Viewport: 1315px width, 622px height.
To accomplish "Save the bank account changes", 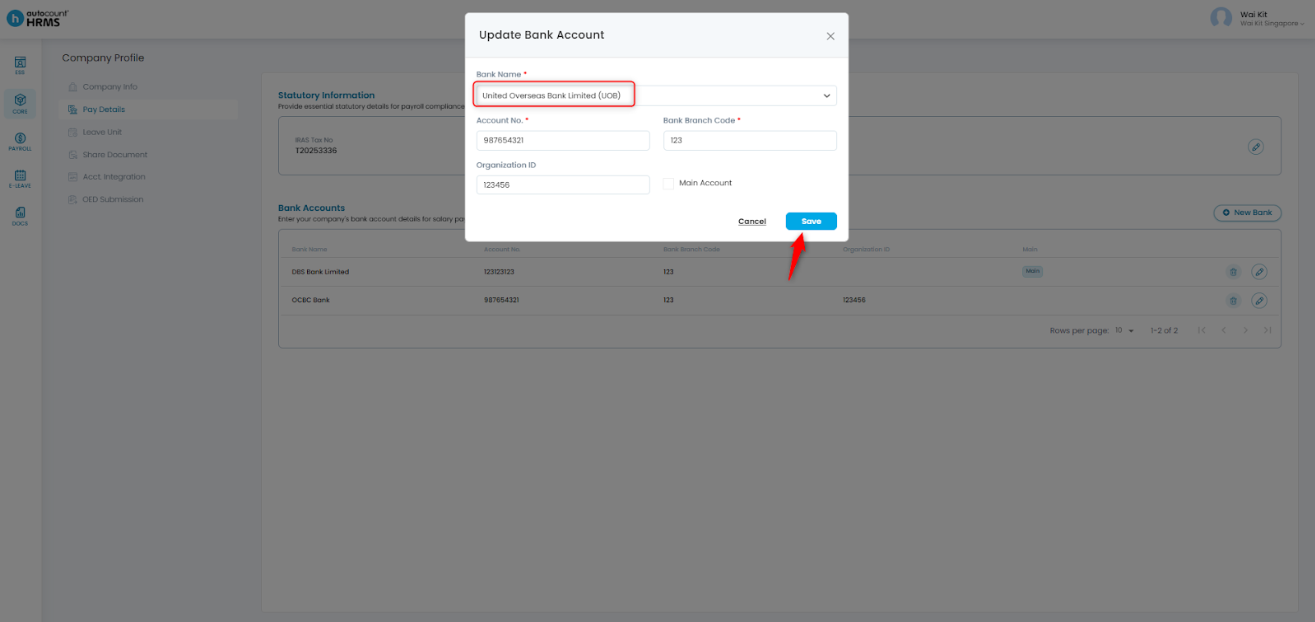I will pos(811,221).
